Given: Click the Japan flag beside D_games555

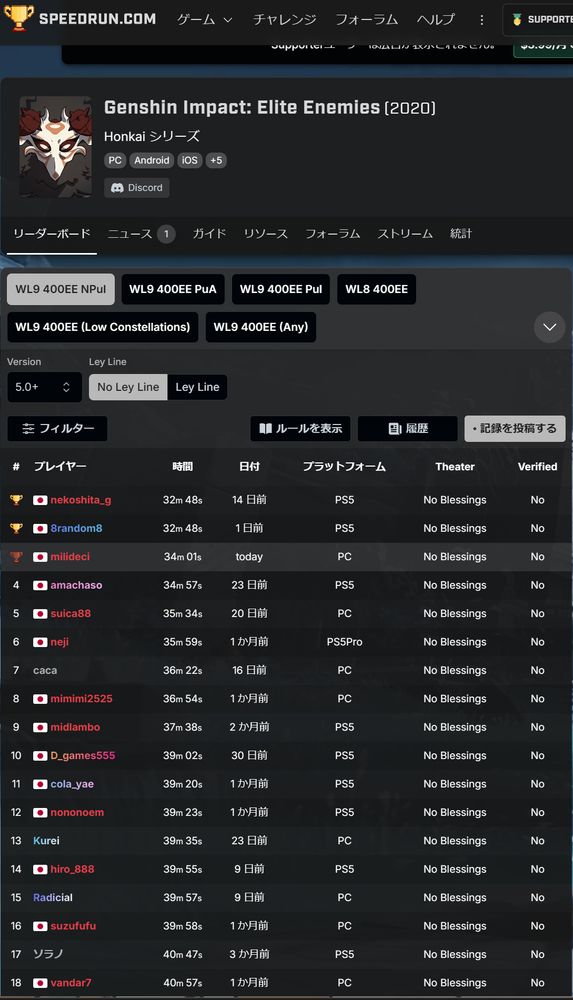Looking at the screenshot, I should 40,756.
